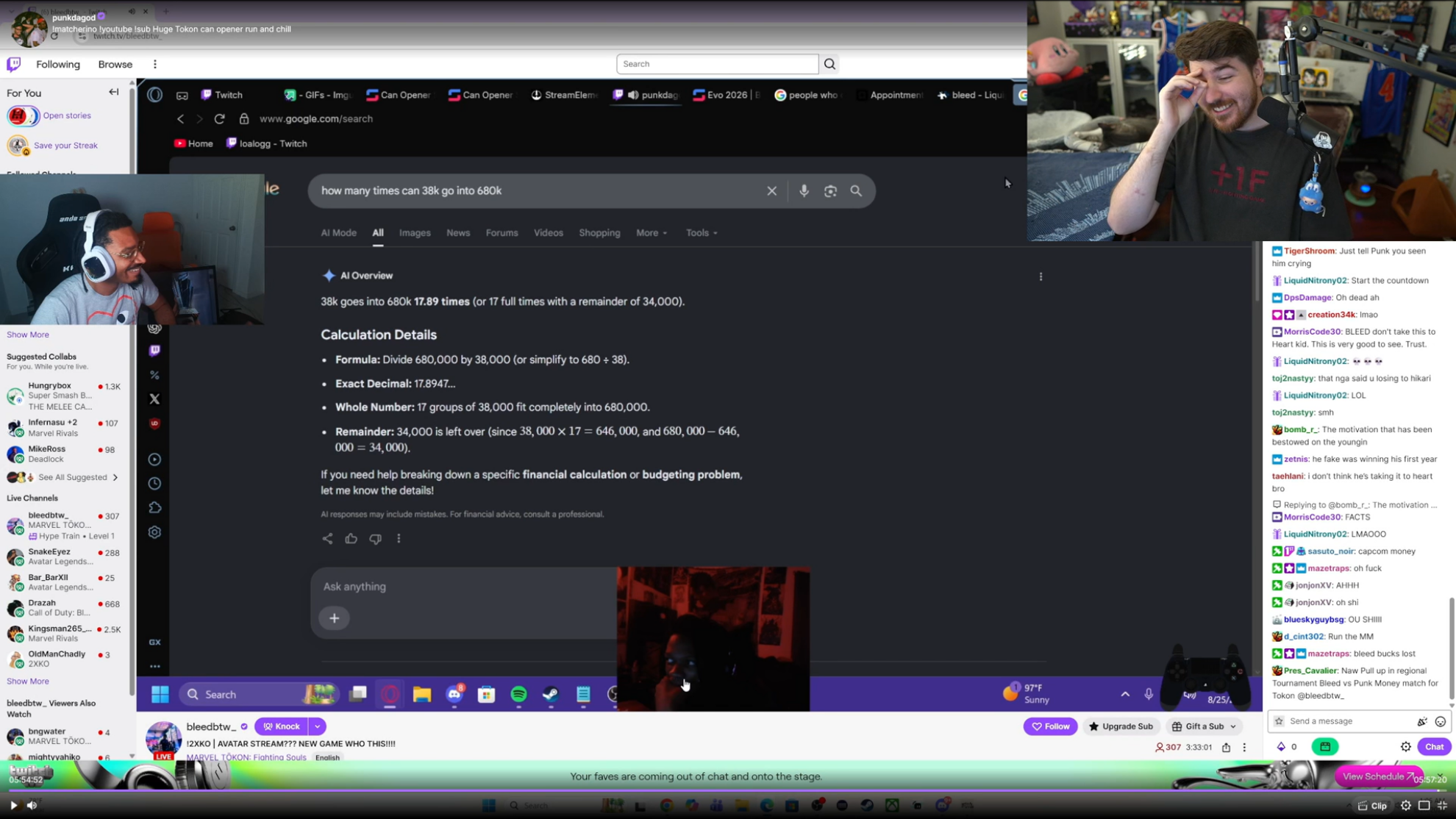Open the Tools dropdown
The height and width of the screenshot is (819, 1456).
tap(702, 233)
